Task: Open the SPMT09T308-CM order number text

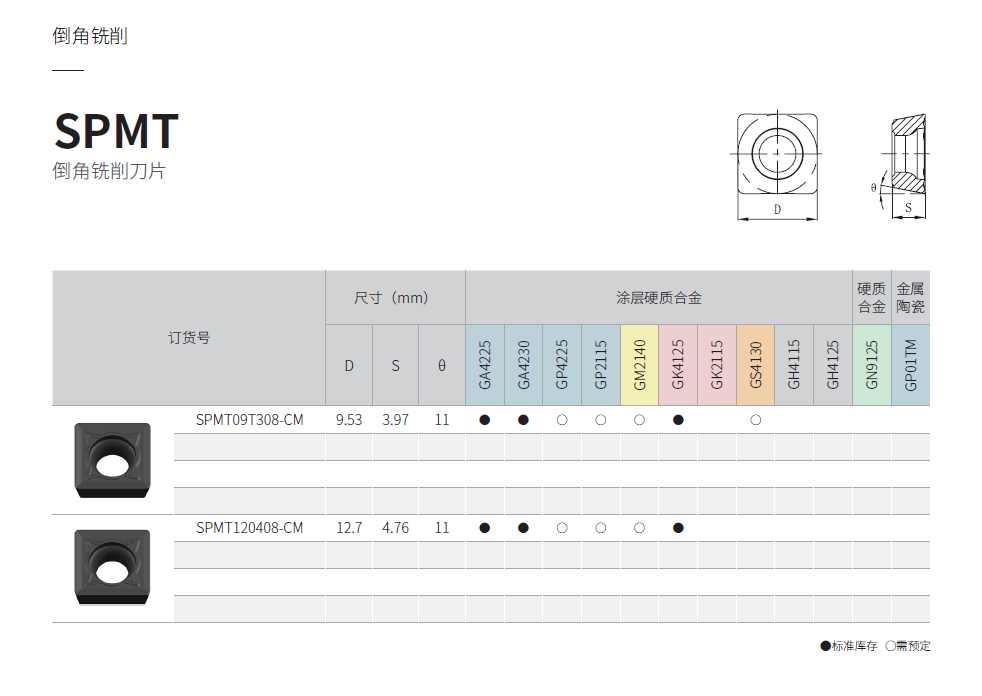Action: tap(249, 420)
